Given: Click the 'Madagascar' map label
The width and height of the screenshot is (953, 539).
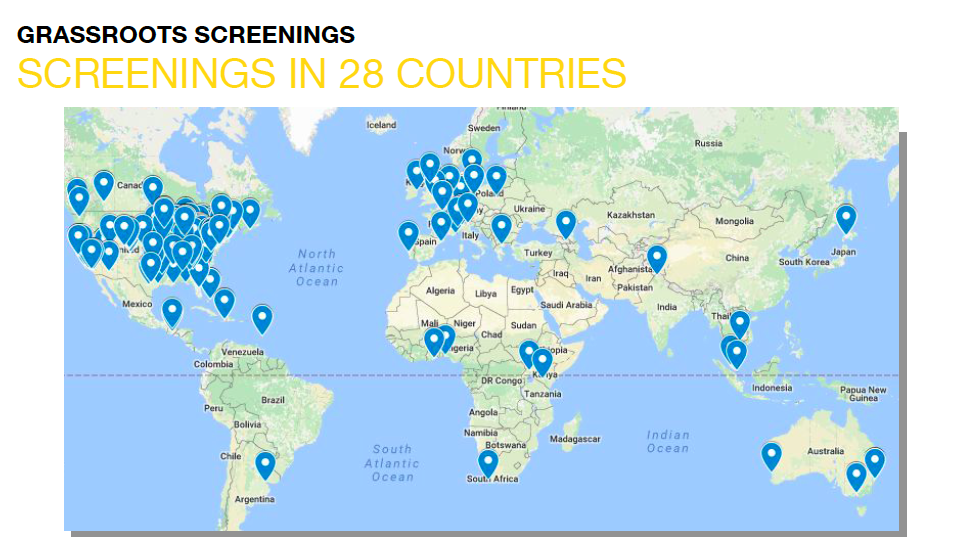Looking at the screenshot, I should point(575,439).
